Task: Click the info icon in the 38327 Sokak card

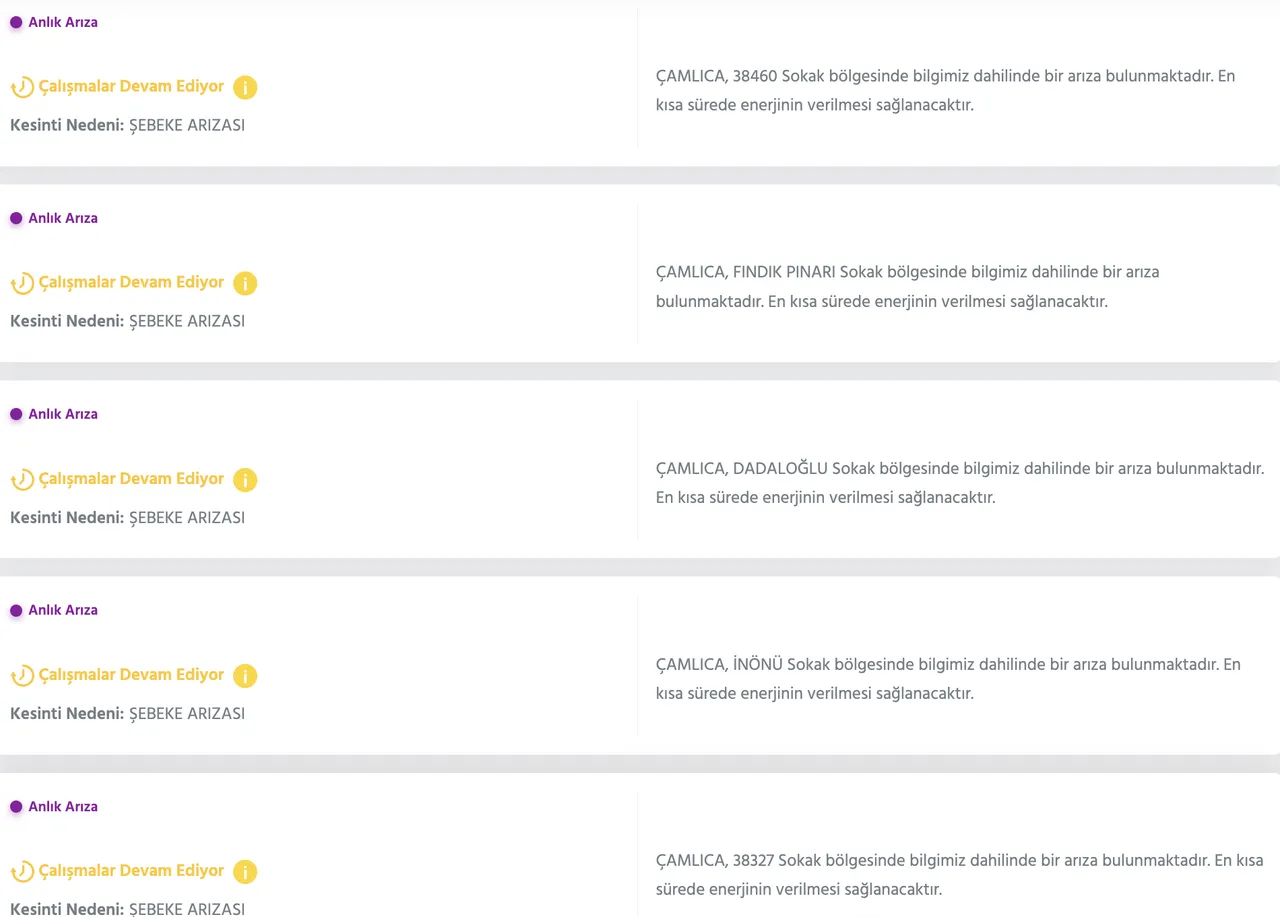Action: pos(245,872)
